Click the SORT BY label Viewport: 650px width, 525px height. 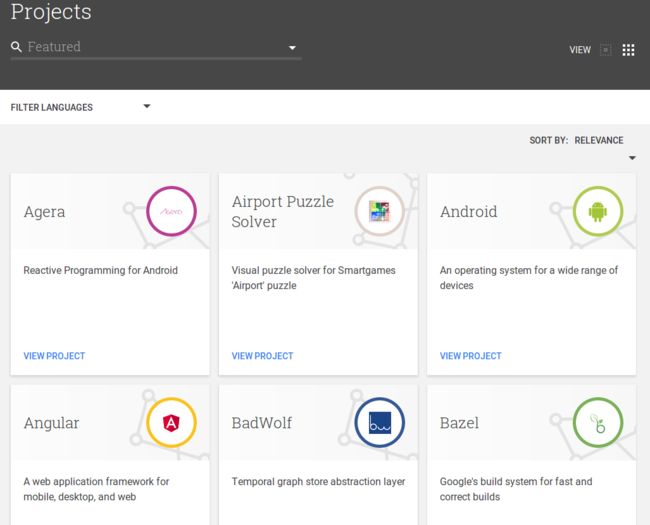click(x=548, y=141)
